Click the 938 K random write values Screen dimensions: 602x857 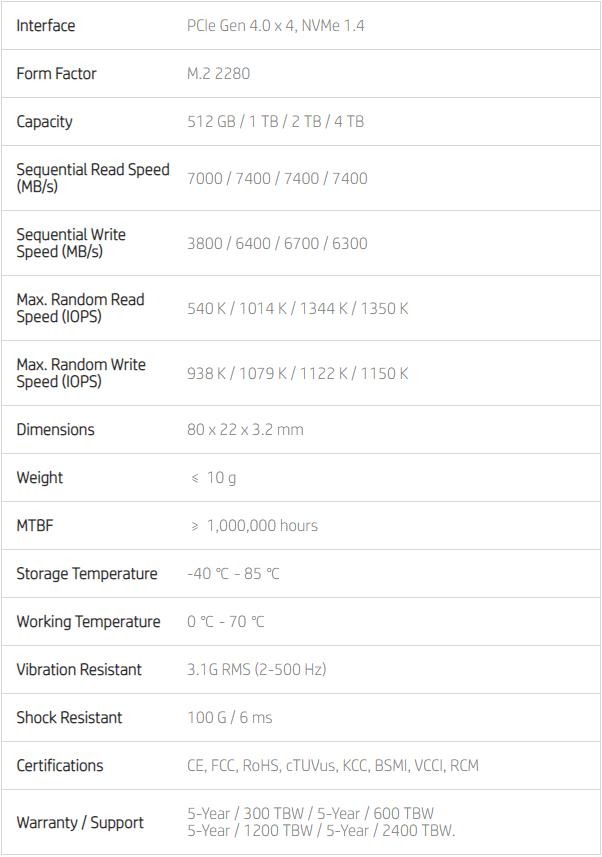pos(297,374)
